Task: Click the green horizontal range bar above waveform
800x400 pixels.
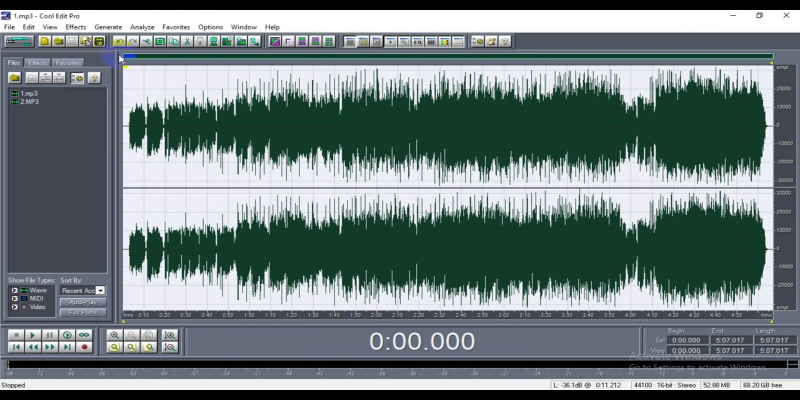Action: tap(447, 56)
